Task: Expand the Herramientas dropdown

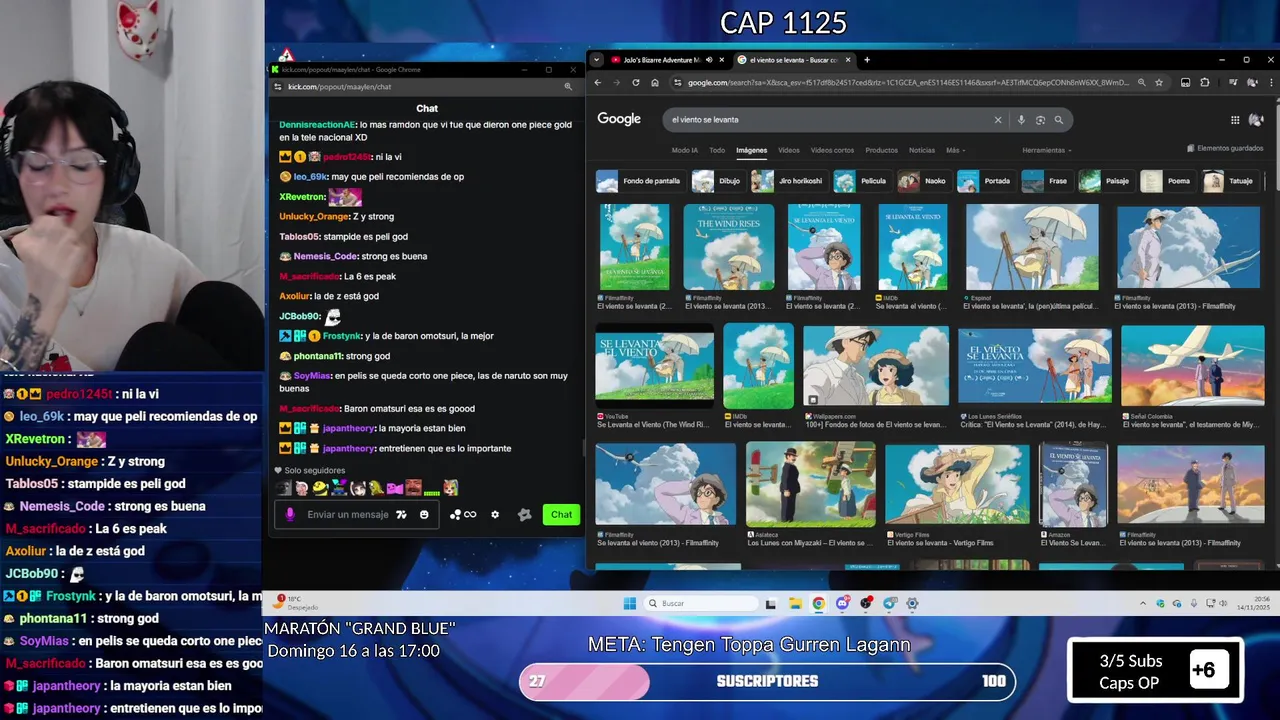Action: 1046,150
